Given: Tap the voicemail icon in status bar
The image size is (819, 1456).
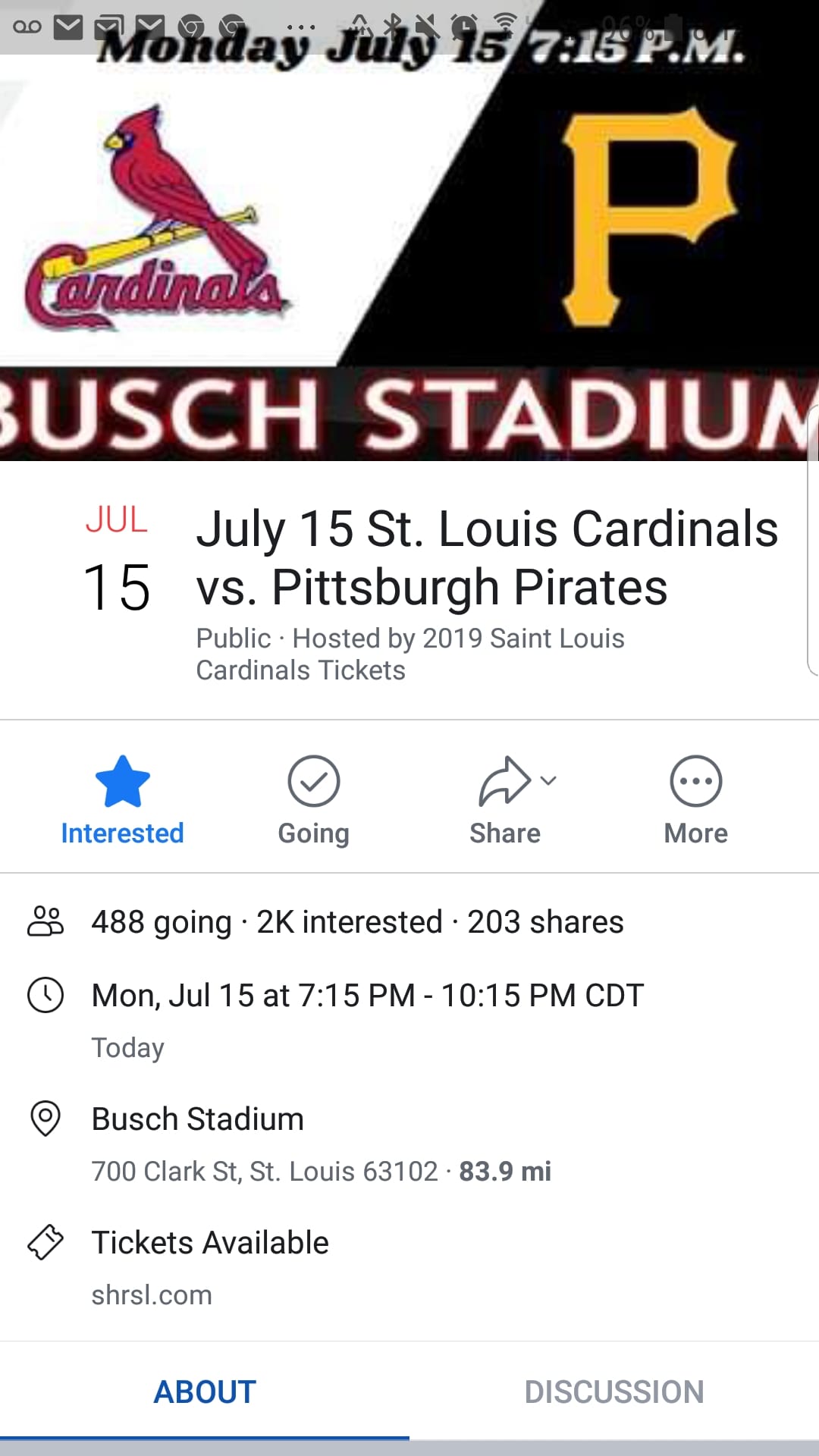Looking at the screenshot, I should click(x=27, y=27).
